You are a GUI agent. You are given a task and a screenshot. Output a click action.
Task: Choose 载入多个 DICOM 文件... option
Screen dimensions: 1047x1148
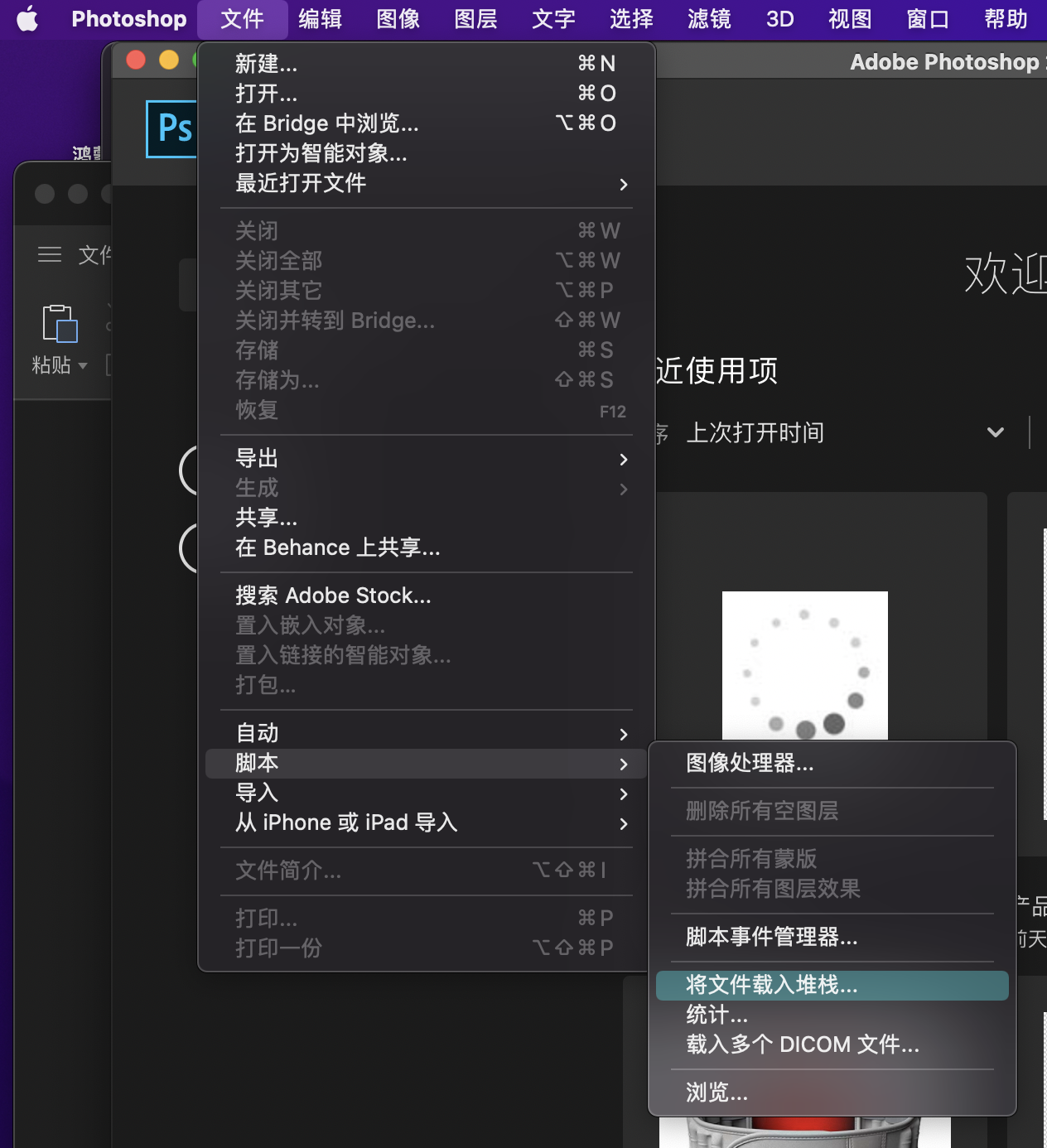tap(802, 1044)
